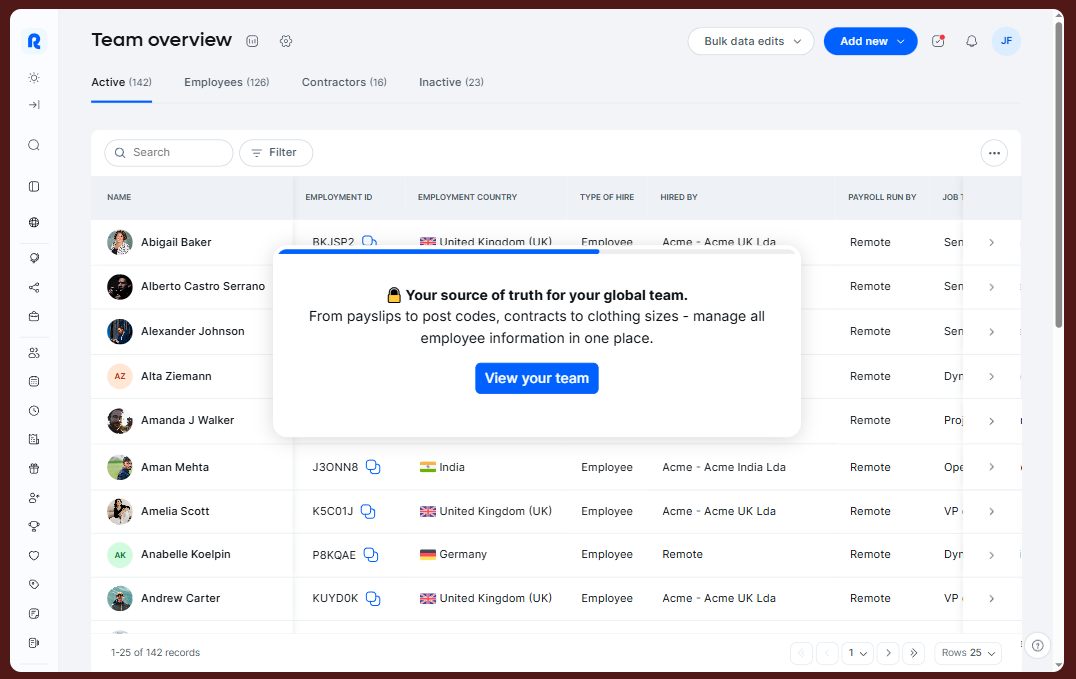The height and width of the screenshot is (679, 1076).
Task: Click the help question mark icon
Action: (x=1038, y=645)
